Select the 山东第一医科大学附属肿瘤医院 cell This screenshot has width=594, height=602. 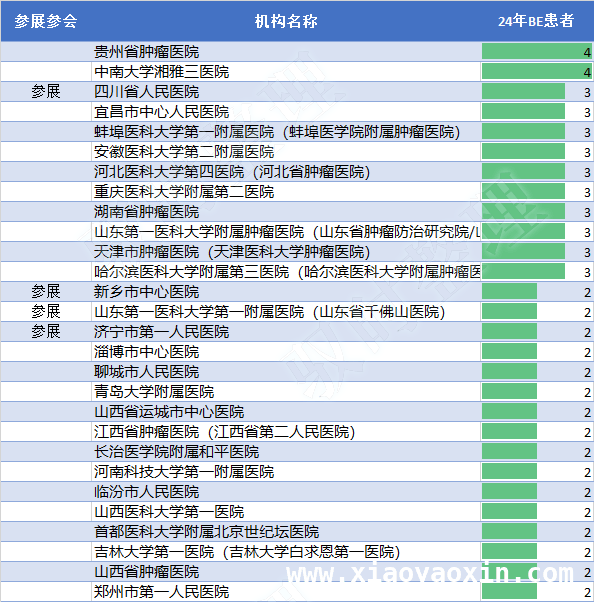[286, 232]
